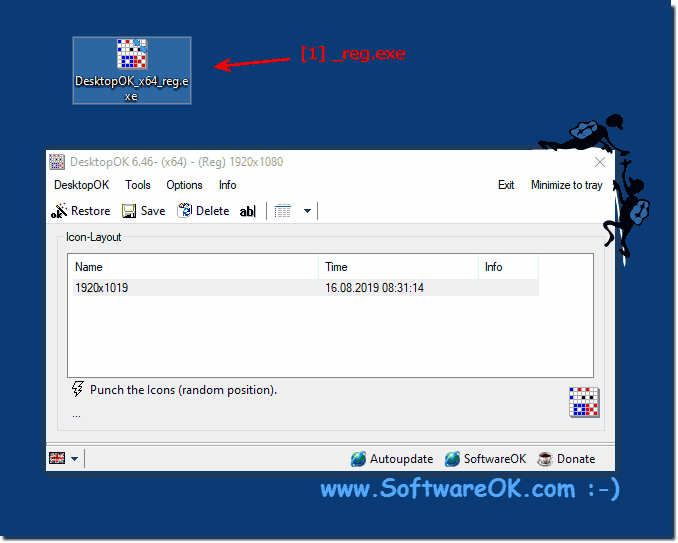678x543 pixels.
Task: Close the DesktopOK window
Action: pos(600,162)
